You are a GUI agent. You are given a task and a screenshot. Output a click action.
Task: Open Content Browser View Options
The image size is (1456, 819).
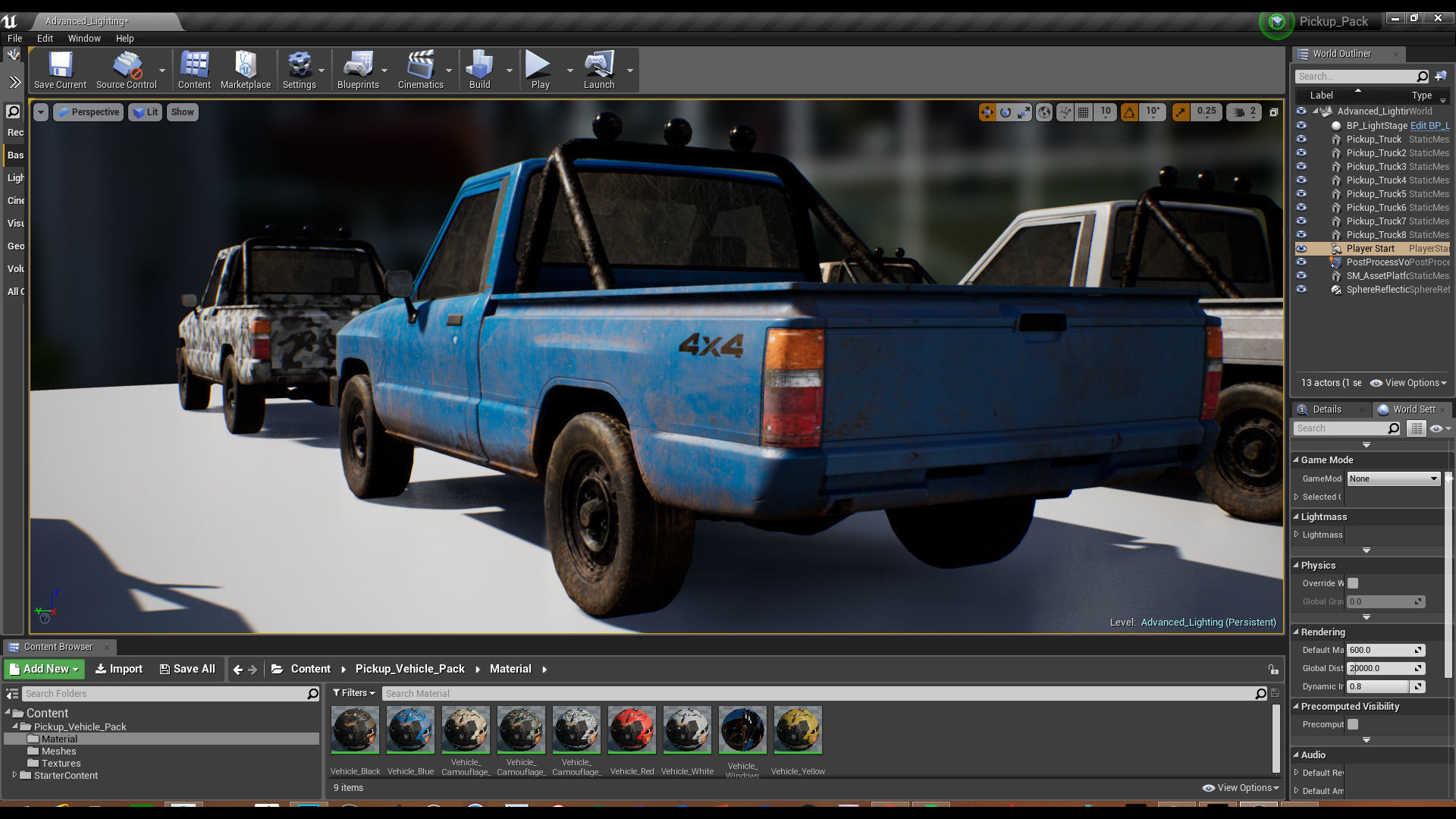coord(1241,788)
